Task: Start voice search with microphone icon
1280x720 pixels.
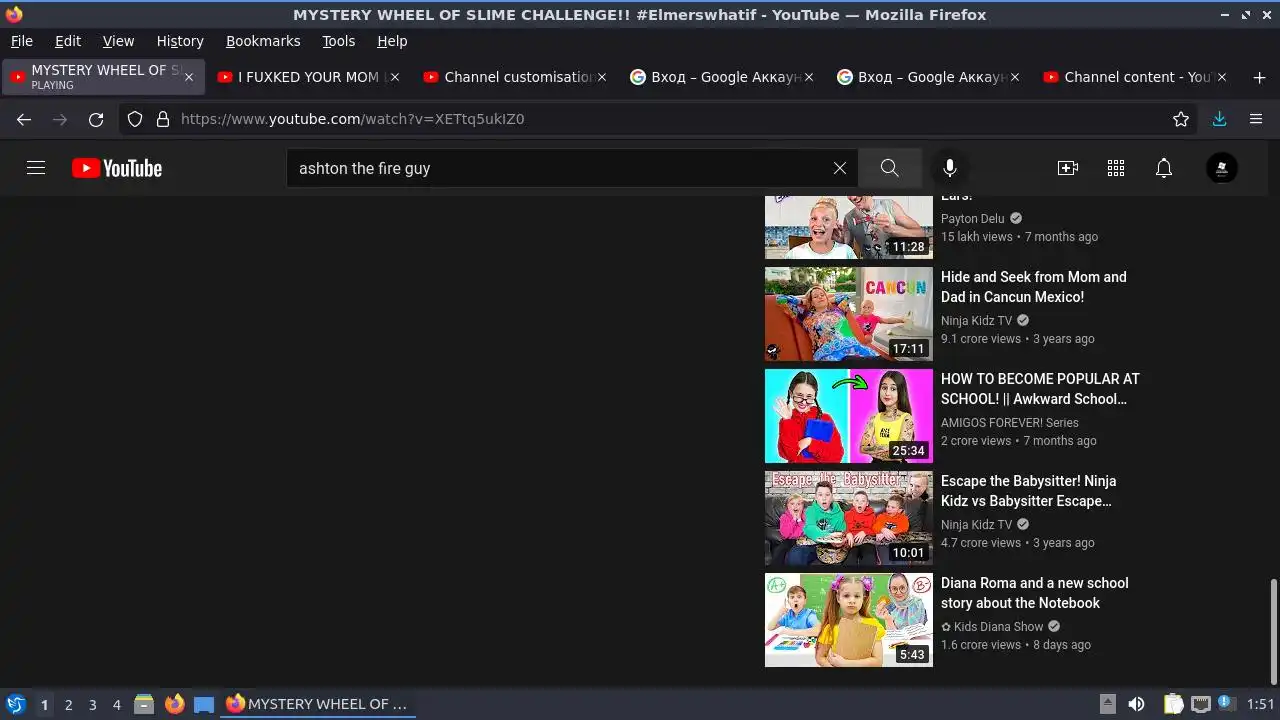Action: point(950,168)
